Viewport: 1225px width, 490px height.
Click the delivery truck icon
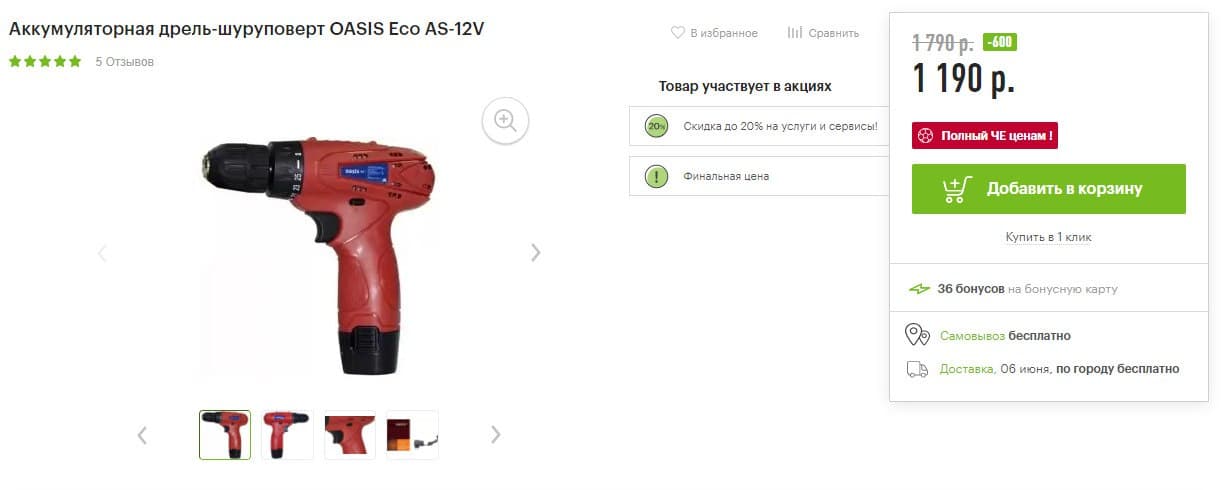[x=917, y=369]
